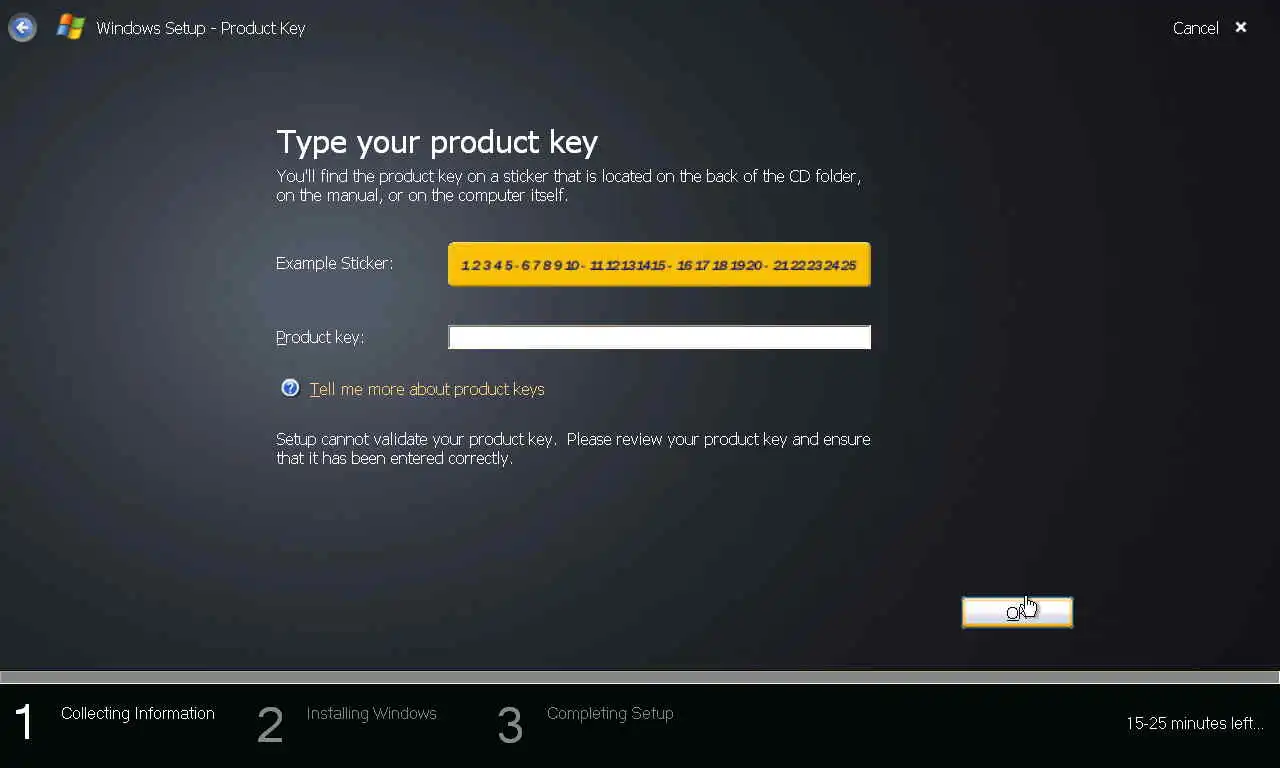The width and height of the screenshot is (1280, 768).
Task: Click the Setup cannot validate error message
Action: 573,449
